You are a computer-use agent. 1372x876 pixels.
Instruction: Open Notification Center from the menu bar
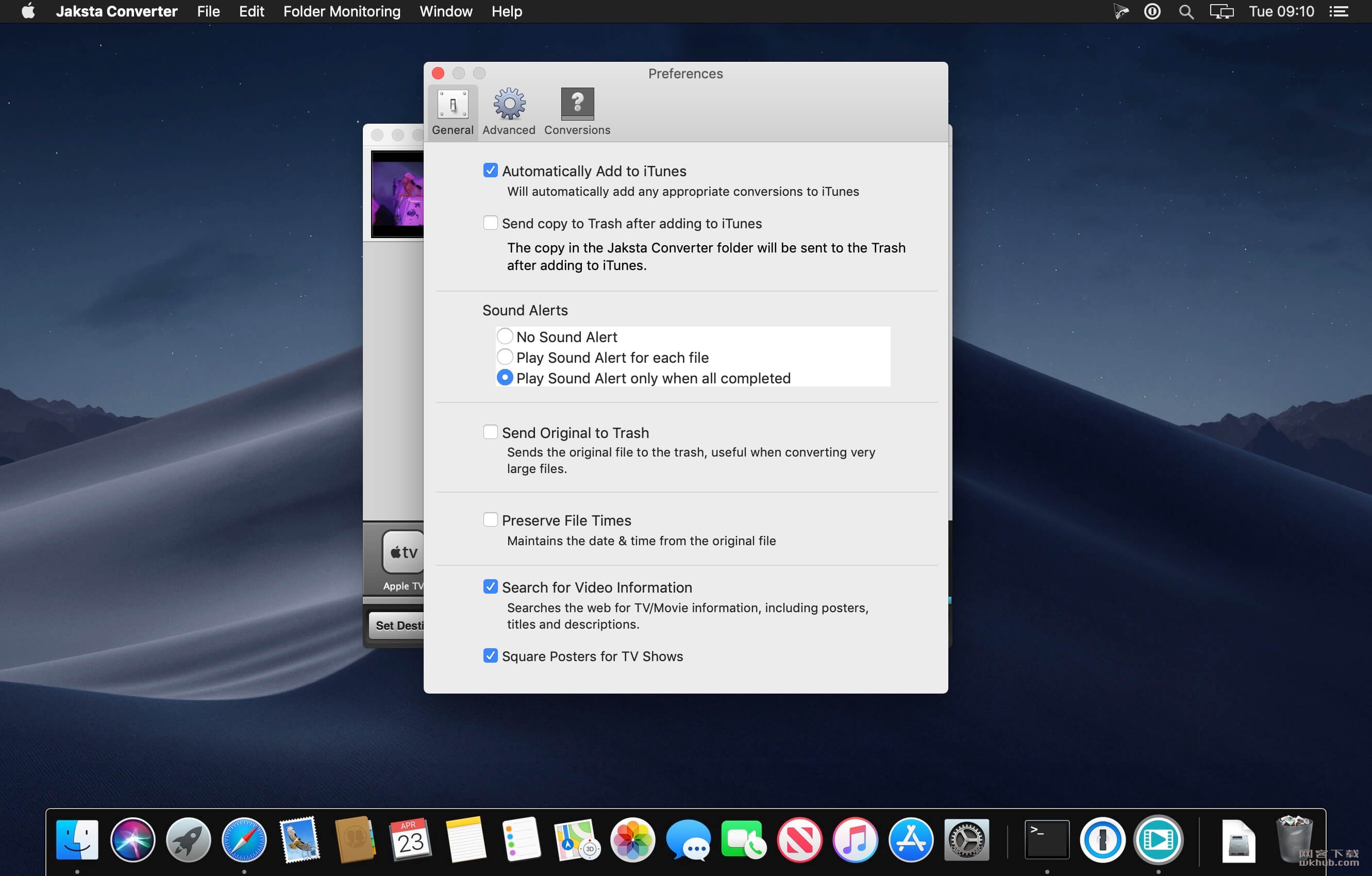point(1338,11)
